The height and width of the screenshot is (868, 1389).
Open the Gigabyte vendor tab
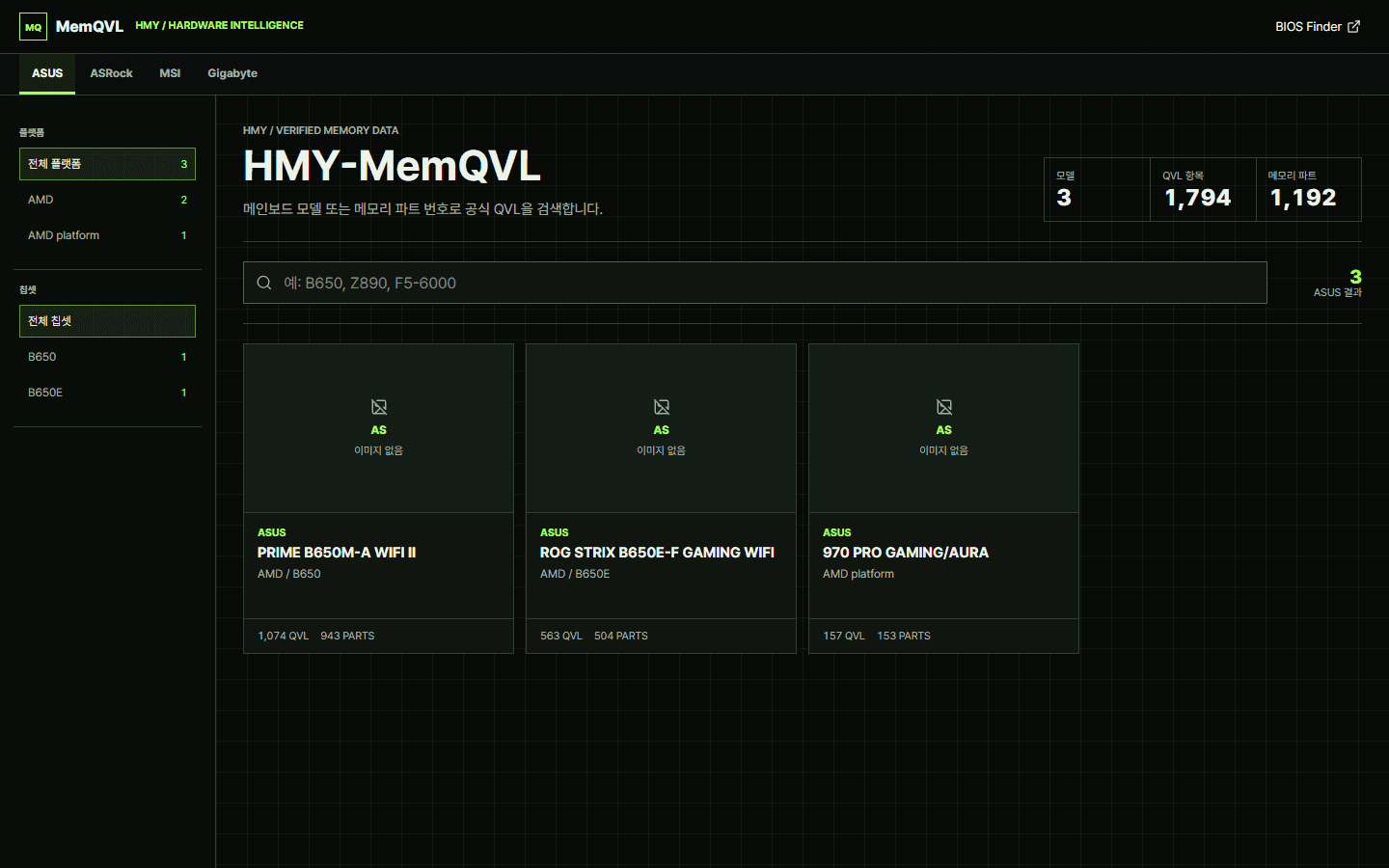(x=232, y=73)
